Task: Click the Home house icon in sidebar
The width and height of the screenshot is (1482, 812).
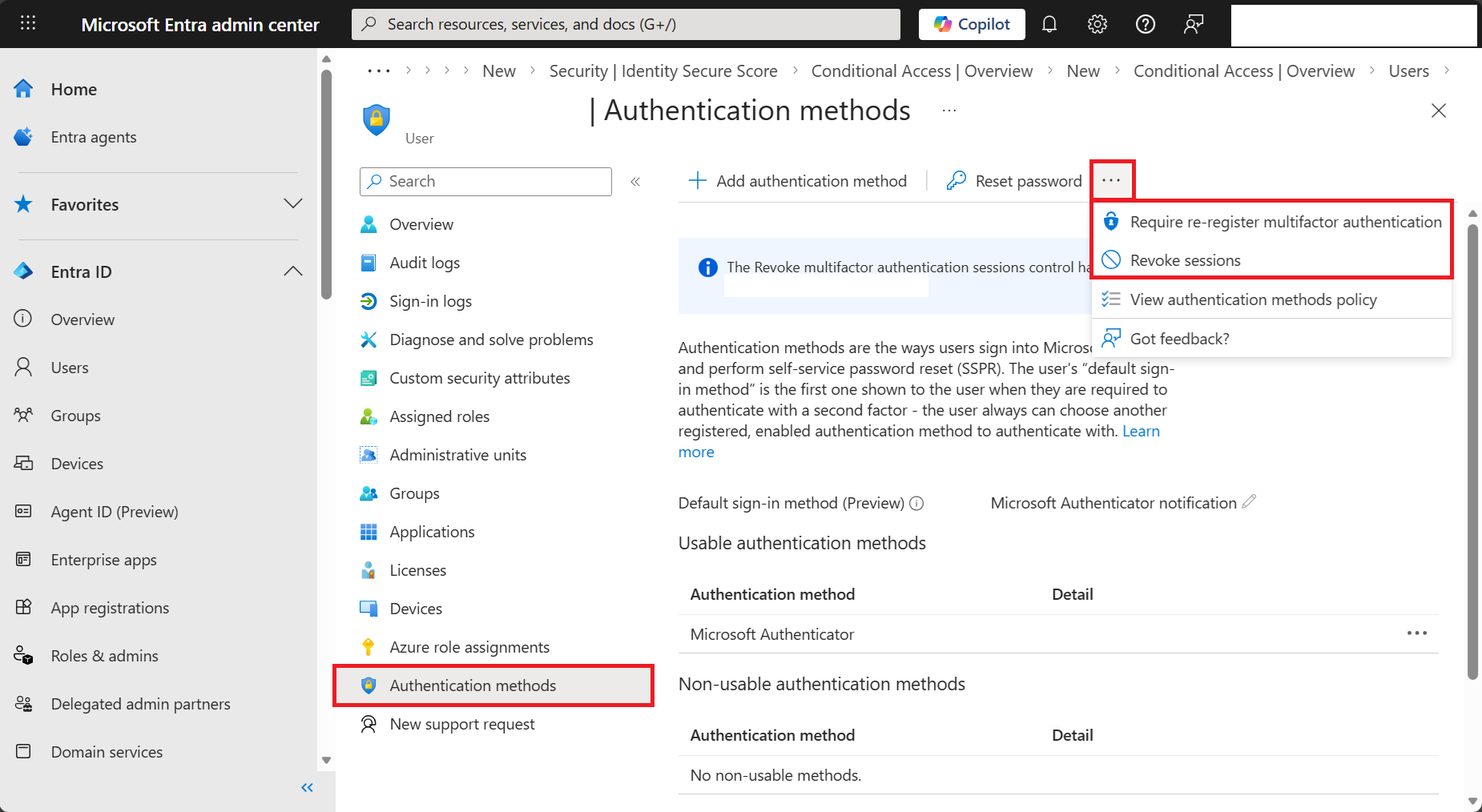Action: 23,89
